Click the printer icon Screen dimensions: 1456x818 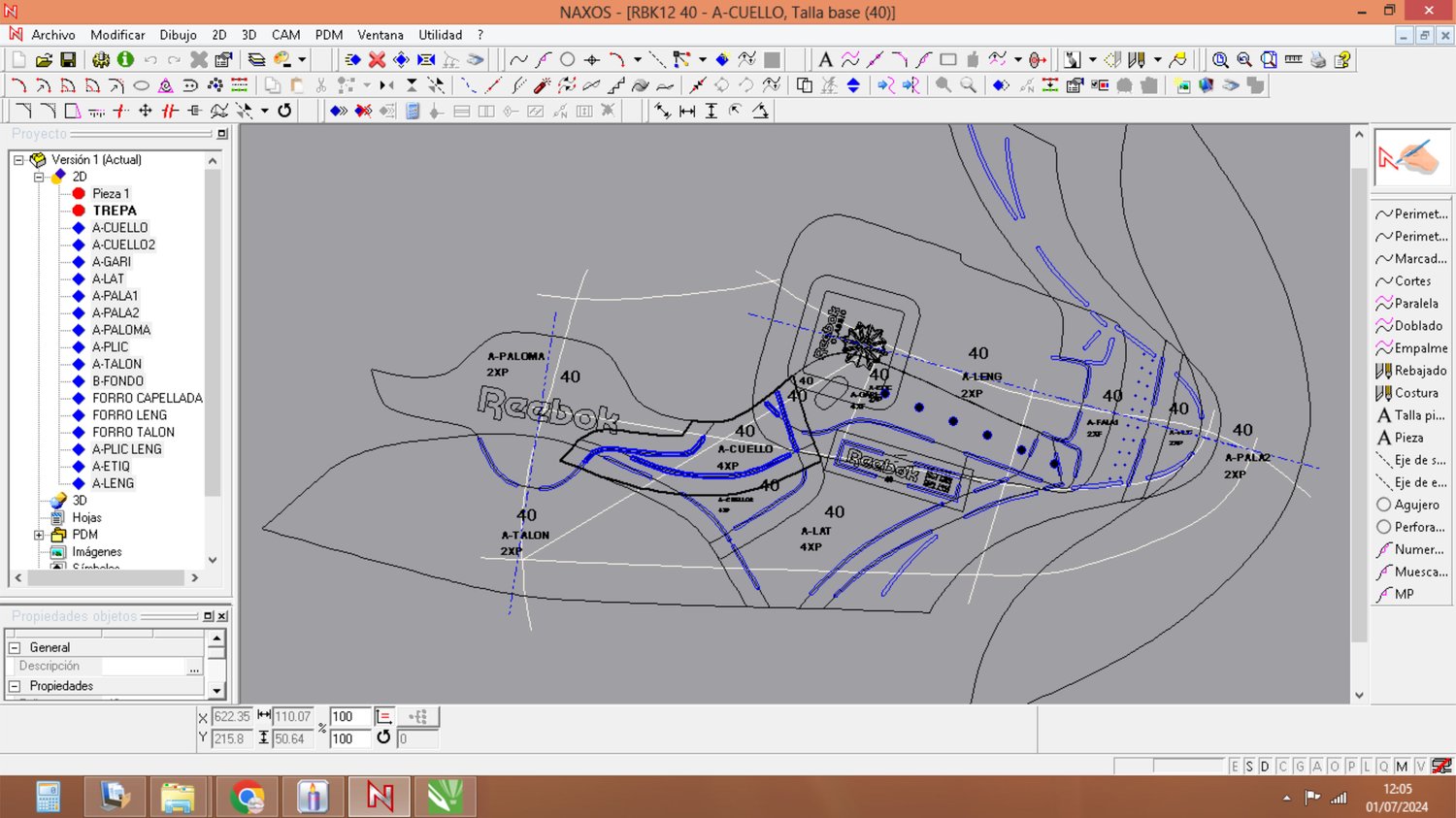tap(1317, 60)
